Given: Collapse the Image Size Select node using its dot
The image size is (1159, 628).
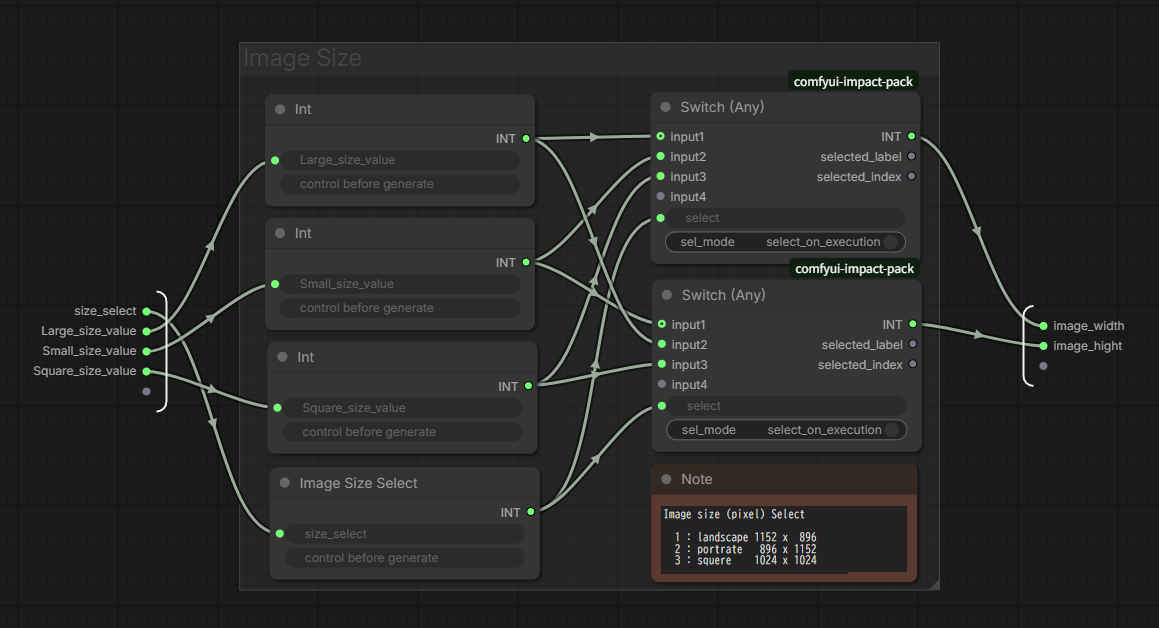Looking at the screenshot, I should (285, 483).
